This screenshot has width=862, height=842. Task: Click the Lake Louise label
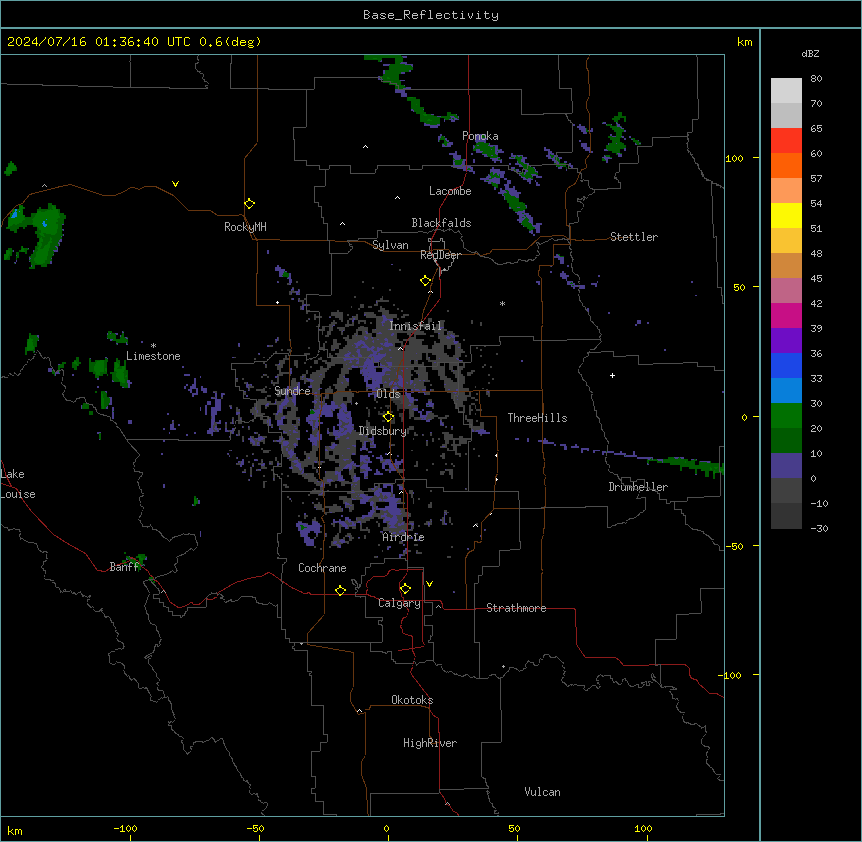pyautogui.click(x=18, y=484)
